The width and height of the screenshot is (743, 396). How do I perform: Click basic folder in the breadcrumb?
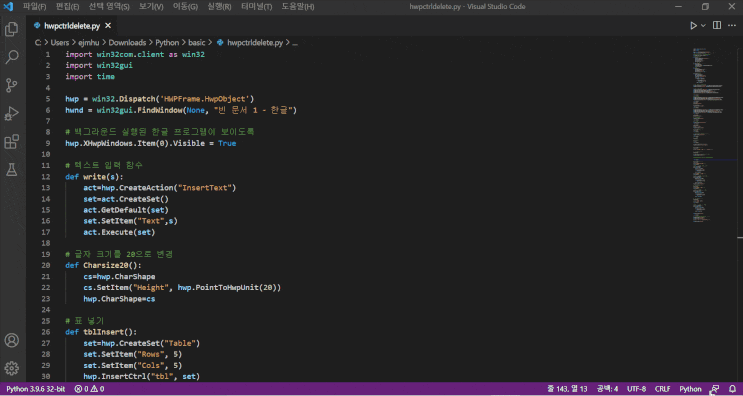tap(197, 43)
